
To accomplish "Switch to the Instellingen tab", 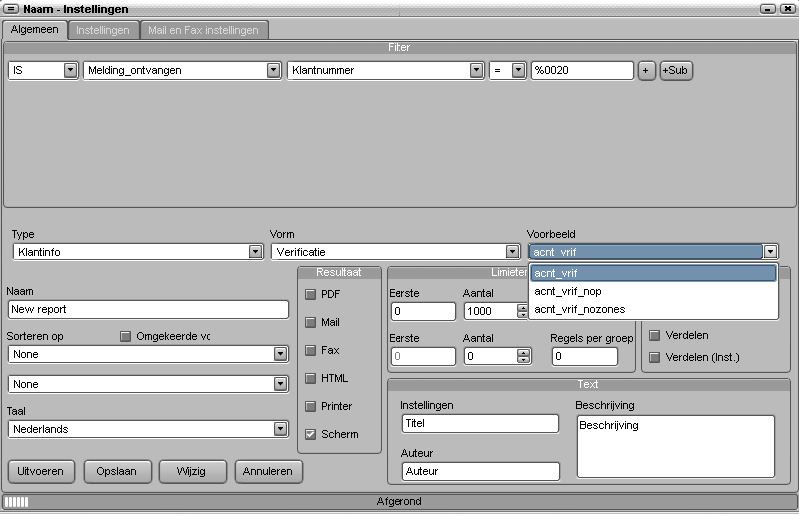I will click(x=103, y=30).
